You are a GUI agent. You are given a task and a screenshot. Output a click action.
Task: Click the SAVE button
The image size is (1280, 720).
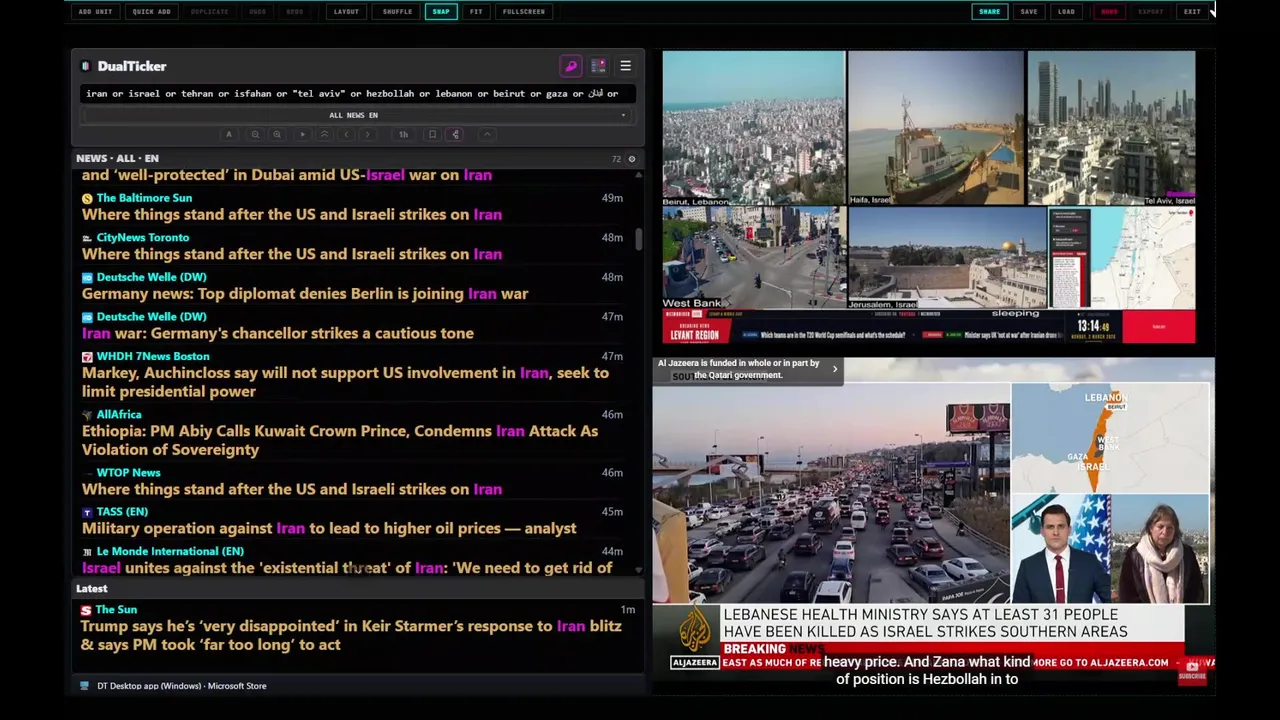pos(1029,12)
